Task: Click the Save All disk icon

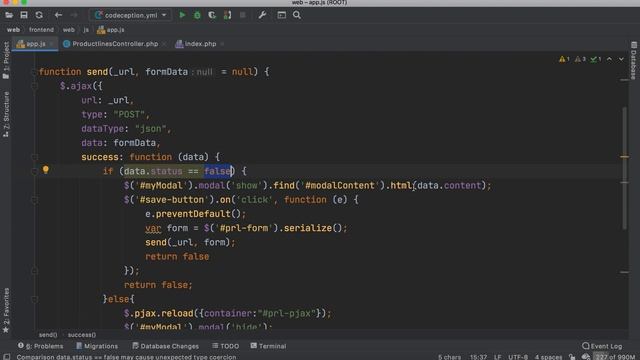Action: pyautogui.click(x=24, y=15)
